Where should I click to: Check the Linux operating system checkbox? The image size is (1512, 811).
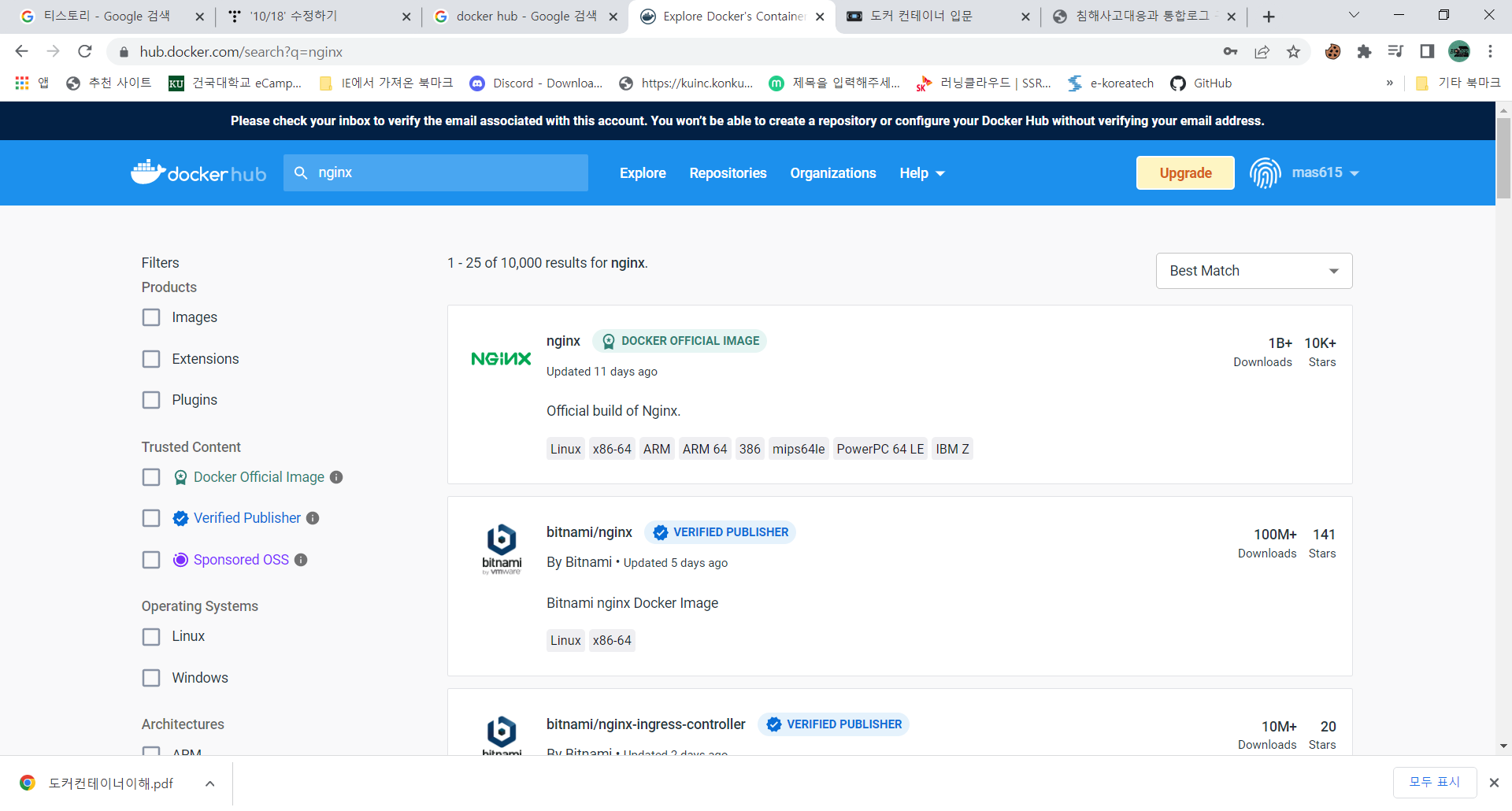[151, 636]
